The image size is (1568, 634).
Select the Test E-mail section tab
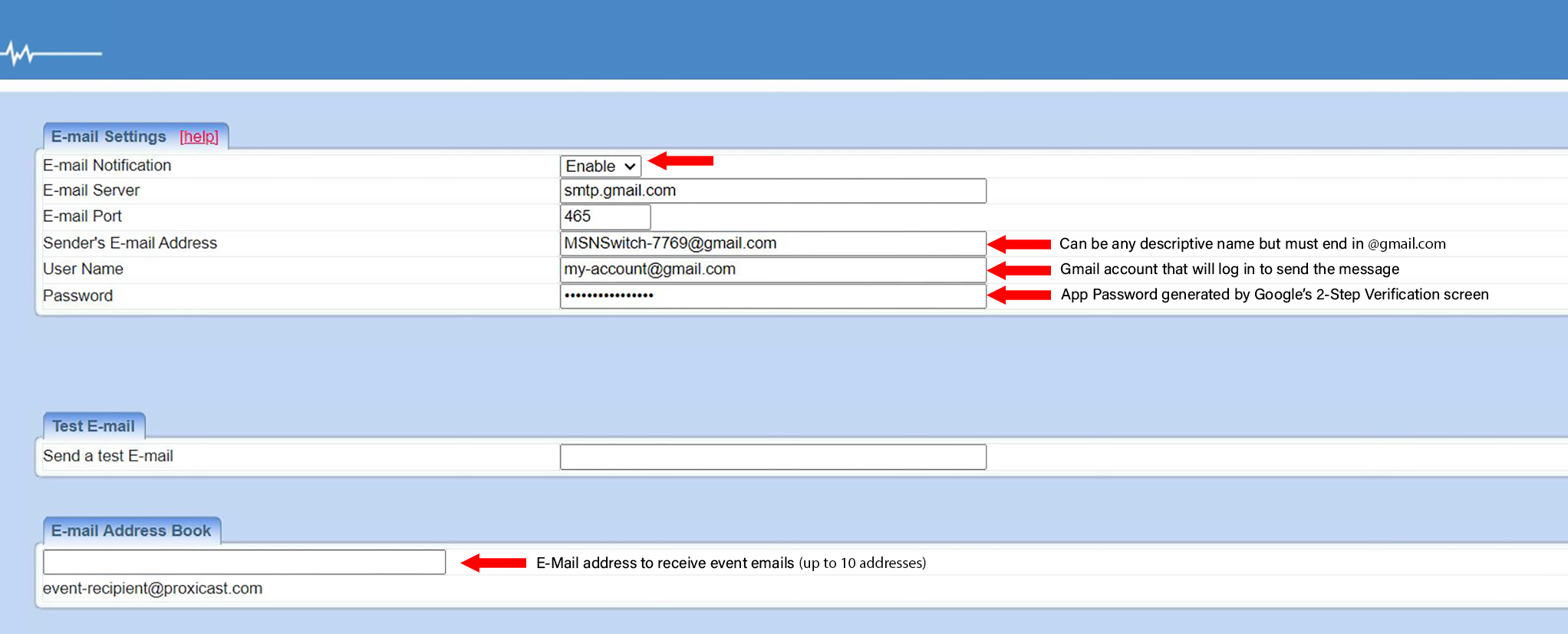point(94,426)
